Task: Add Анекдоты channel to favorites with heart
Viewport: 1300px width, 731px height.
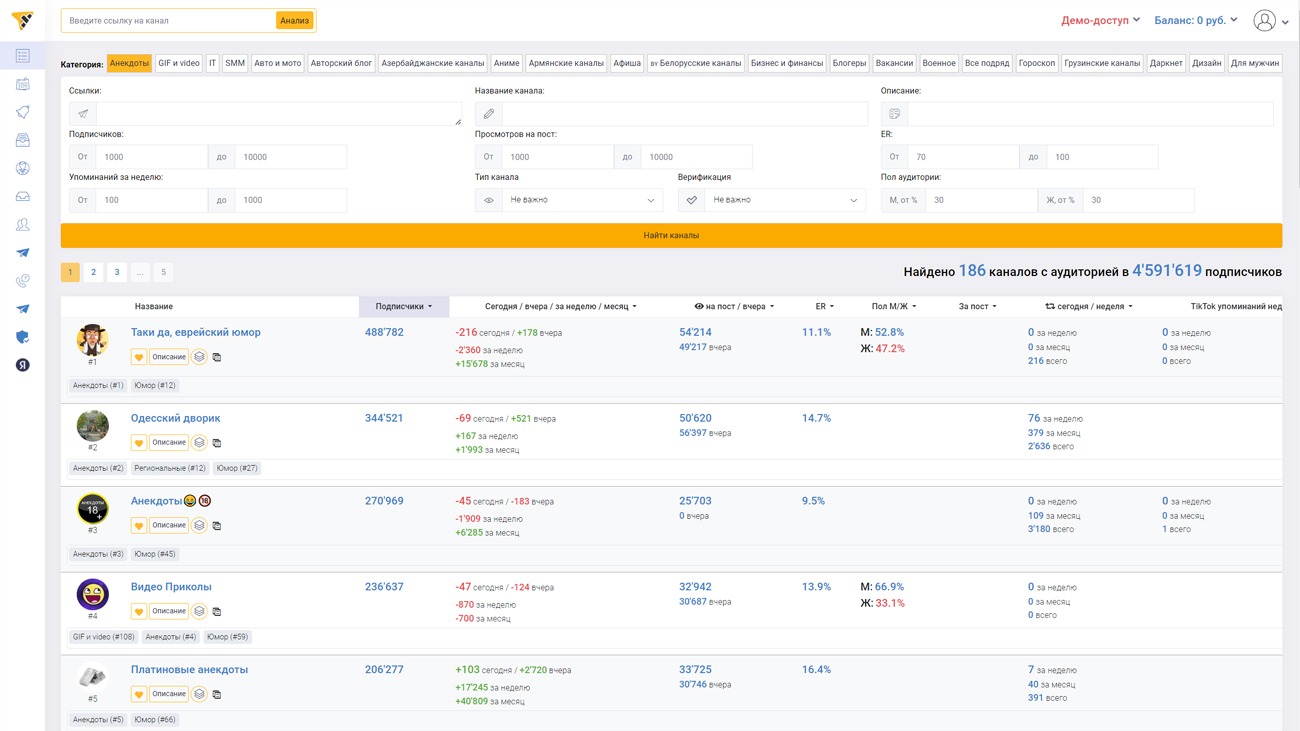Action: [x=139, y=526]
